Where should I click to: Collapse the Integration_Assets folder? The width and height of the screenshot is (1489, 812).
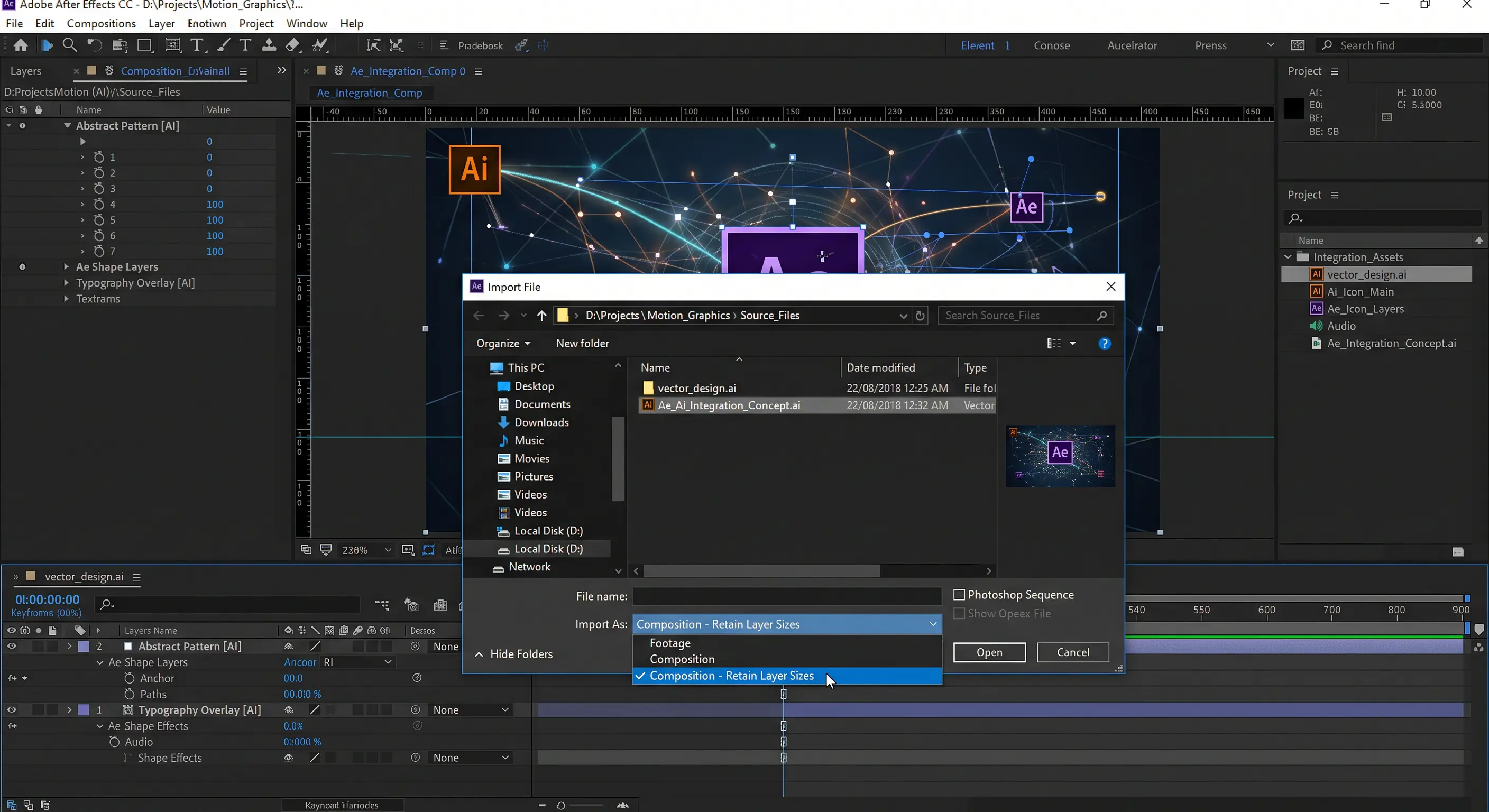[1288, 257]
